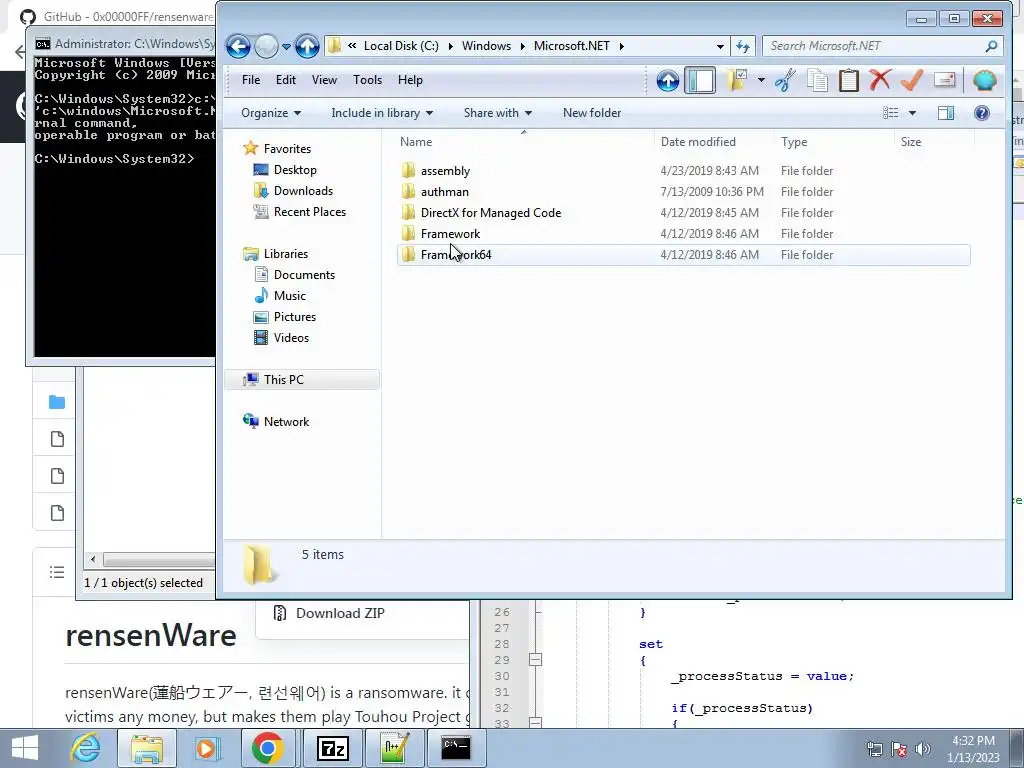Select Recent Places in the navigation pane

pyautogui.click(x=310, y=212)
